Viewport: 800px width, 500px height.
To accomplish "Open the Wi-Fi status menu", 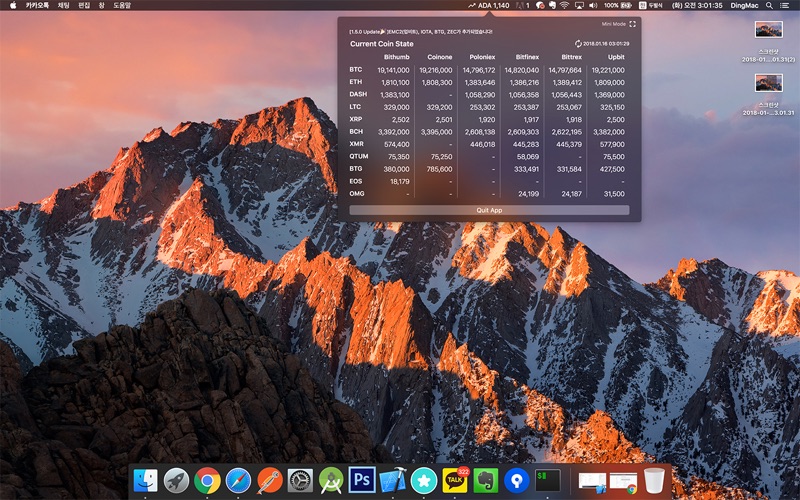I will coord(563,6).
